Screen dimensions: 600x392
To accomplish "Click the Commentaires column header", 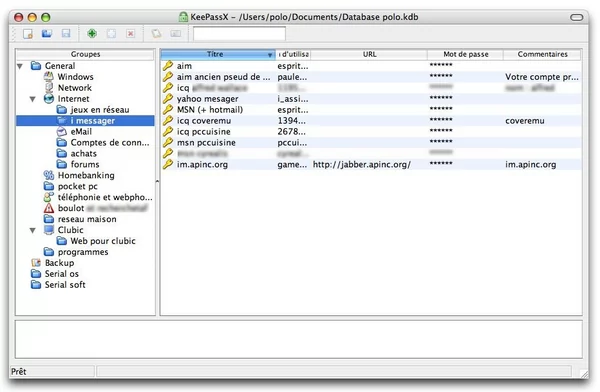I will click(x=543, y=54).
